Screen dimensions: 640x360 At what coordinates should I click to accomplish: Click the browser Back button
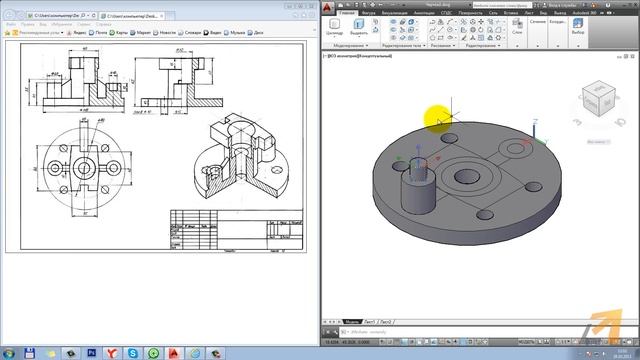coord(9,15)
